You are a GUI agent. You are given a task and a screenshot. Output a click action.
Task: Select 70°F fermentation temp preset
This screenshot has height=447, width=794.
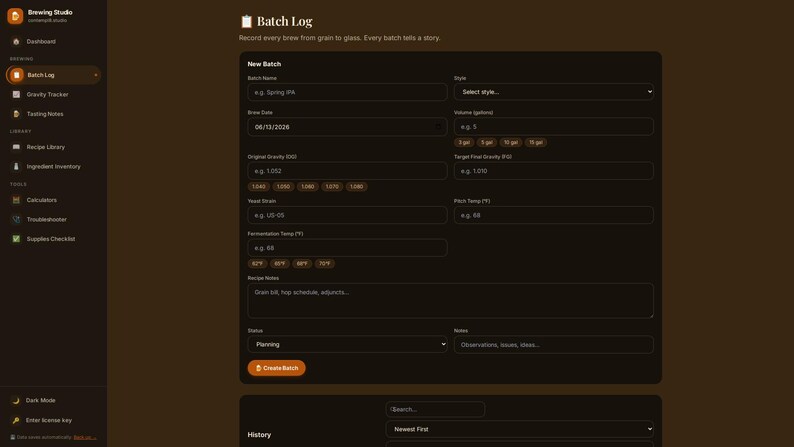[x=325, y=263]
